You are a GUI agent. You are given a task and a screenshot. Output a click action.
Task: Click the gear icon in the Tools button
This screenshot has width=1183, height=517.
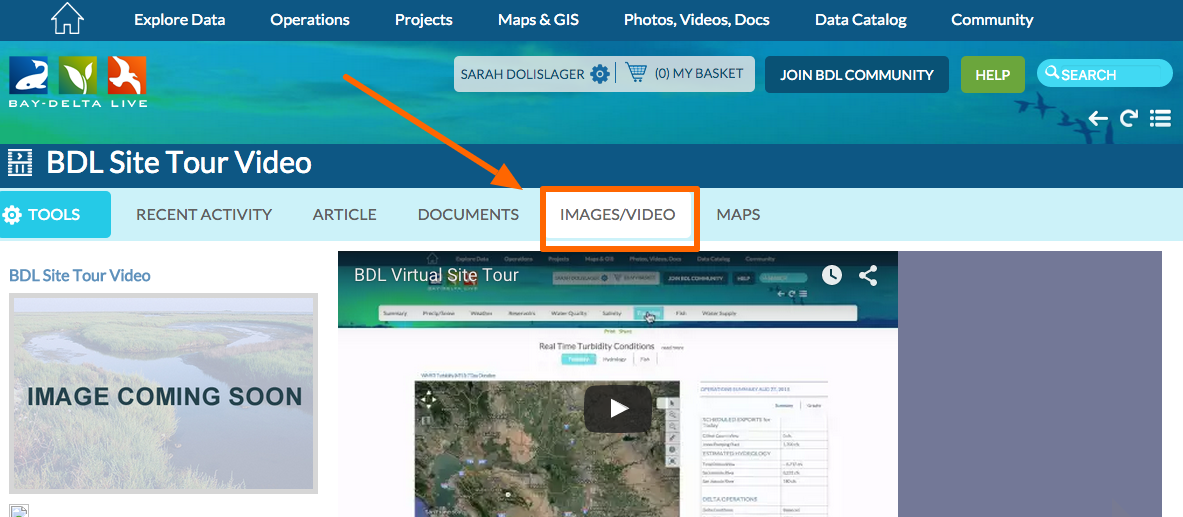point(12,215)
